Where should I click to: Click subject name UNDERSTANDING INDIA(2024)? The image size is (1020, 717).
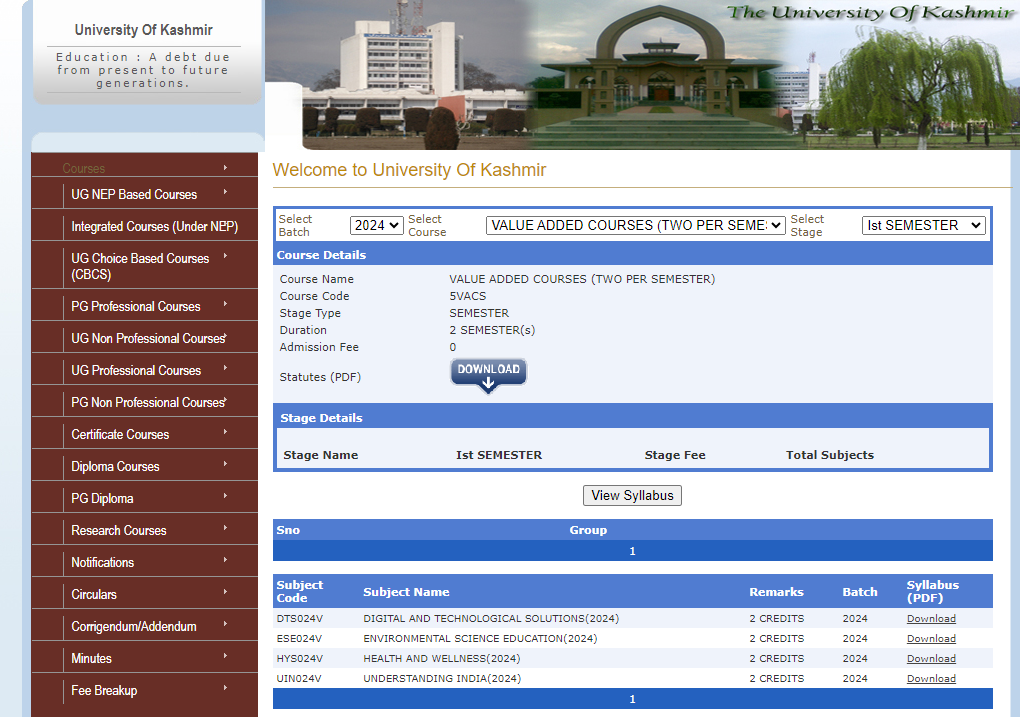point(442,679)
